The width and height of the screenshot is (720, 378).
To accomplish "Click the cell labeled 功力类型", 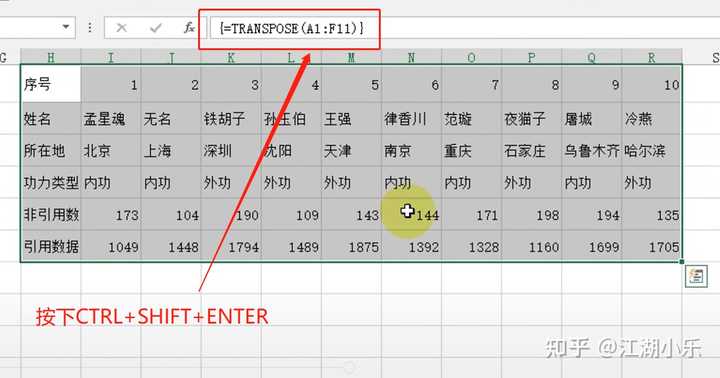I will 51,182.
